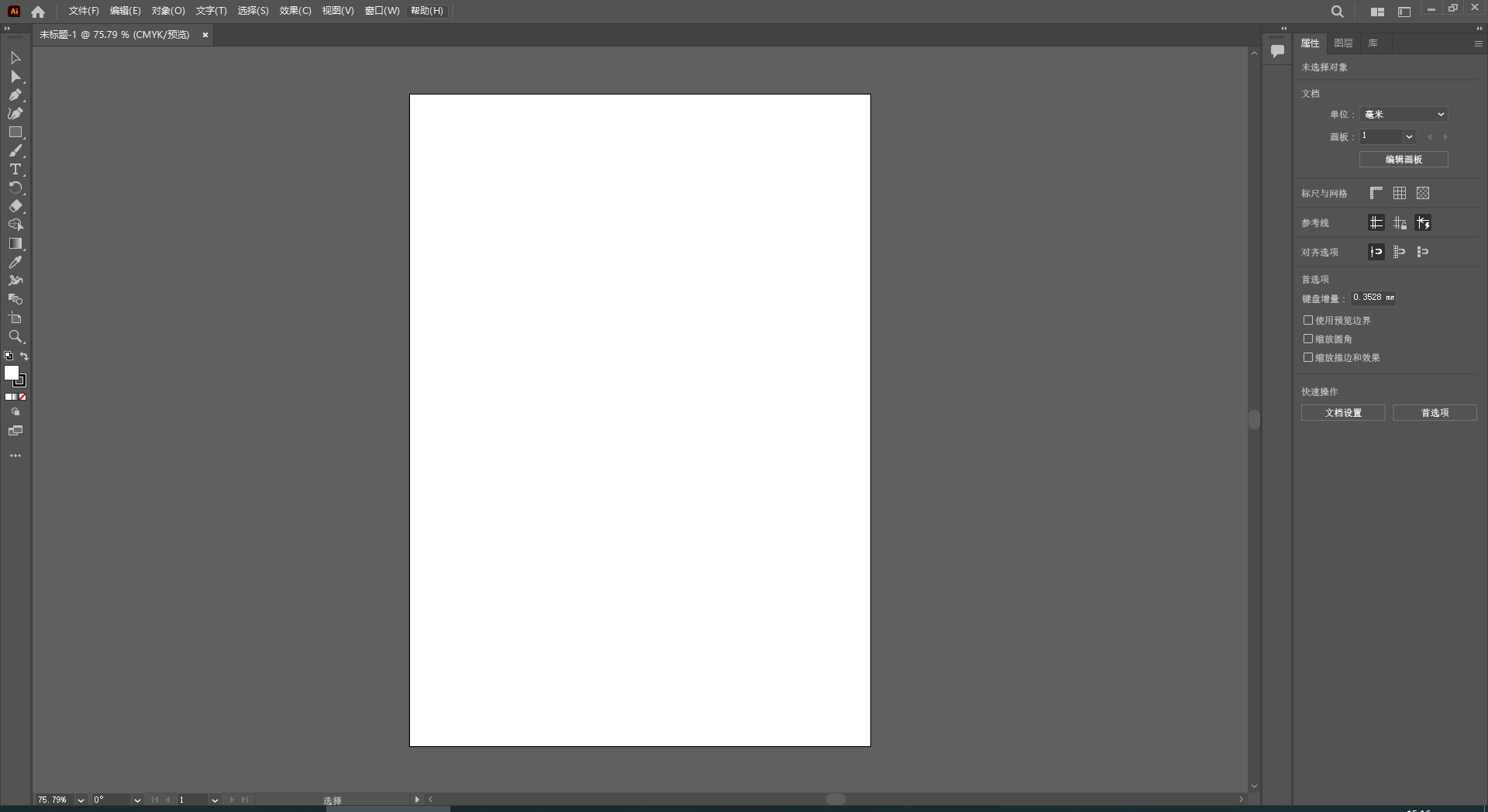Select the Pen tool
This screenshot has height=812, width=1488.
tap(15, 95)
